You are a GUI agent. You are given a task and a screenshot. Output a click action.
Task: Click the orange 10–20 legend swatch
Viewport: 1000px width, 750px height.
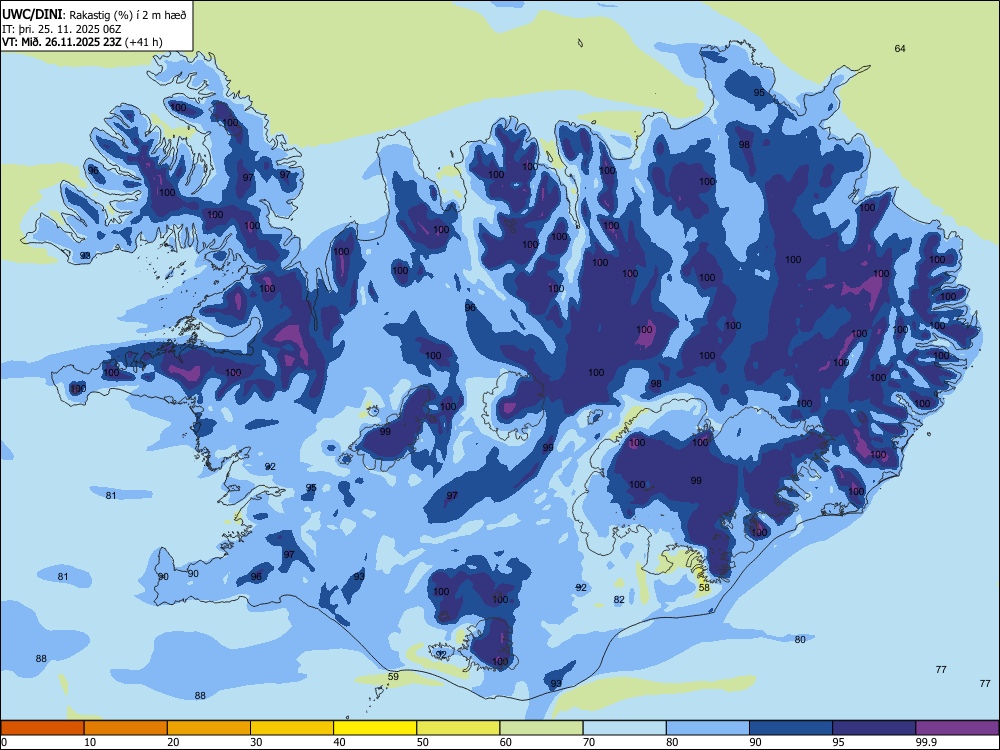(126, 728)
